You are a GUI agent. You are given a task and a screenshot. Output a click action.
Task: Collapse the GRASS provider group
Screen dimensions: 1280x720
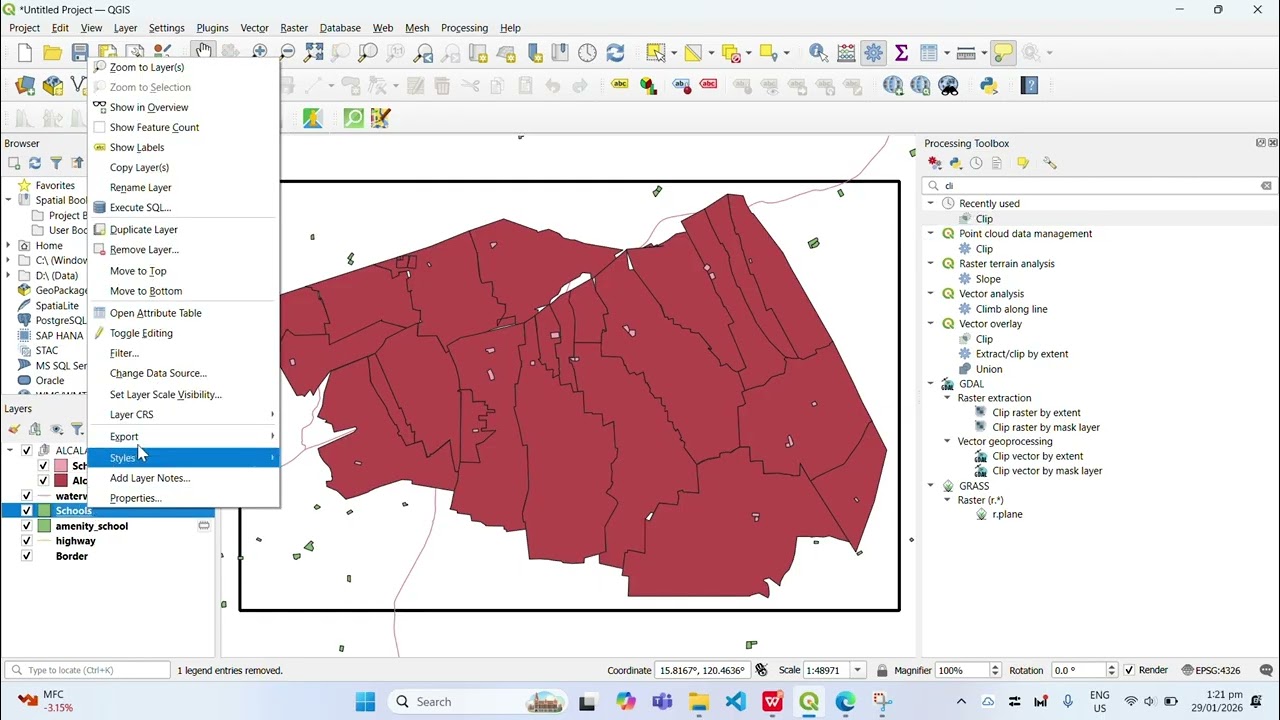(931, 486)
